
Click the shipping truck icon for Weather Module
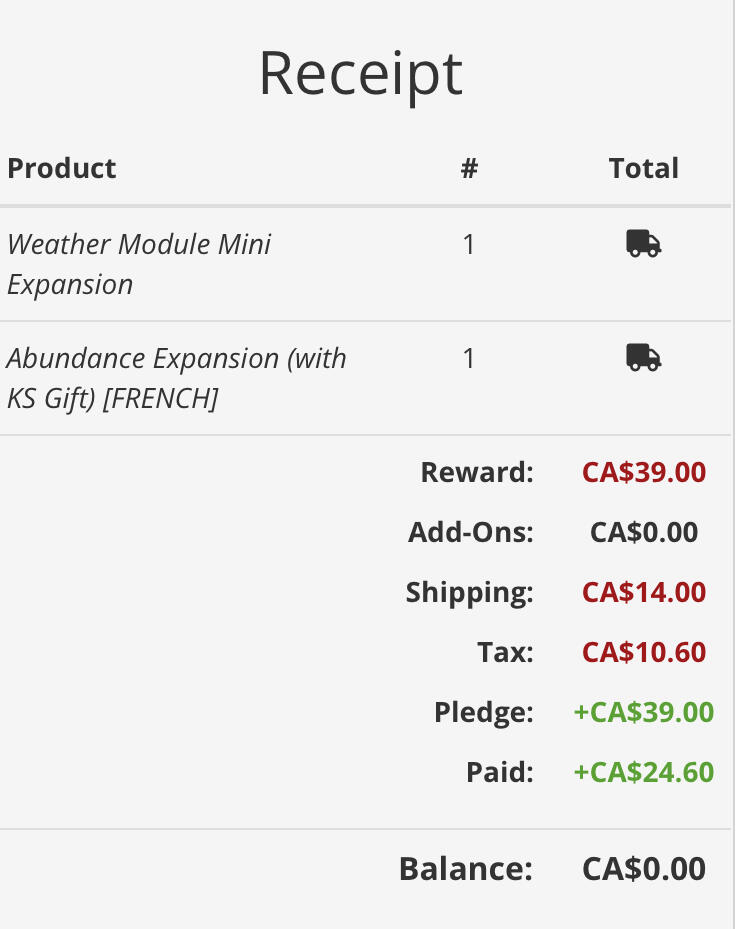(643, 244)
